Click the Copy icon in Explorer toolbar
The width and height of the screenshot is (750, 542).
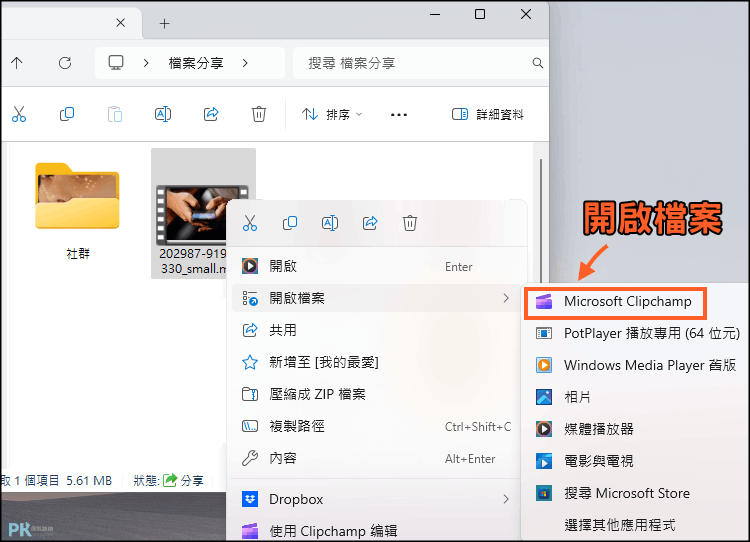(x=67, y=114)
